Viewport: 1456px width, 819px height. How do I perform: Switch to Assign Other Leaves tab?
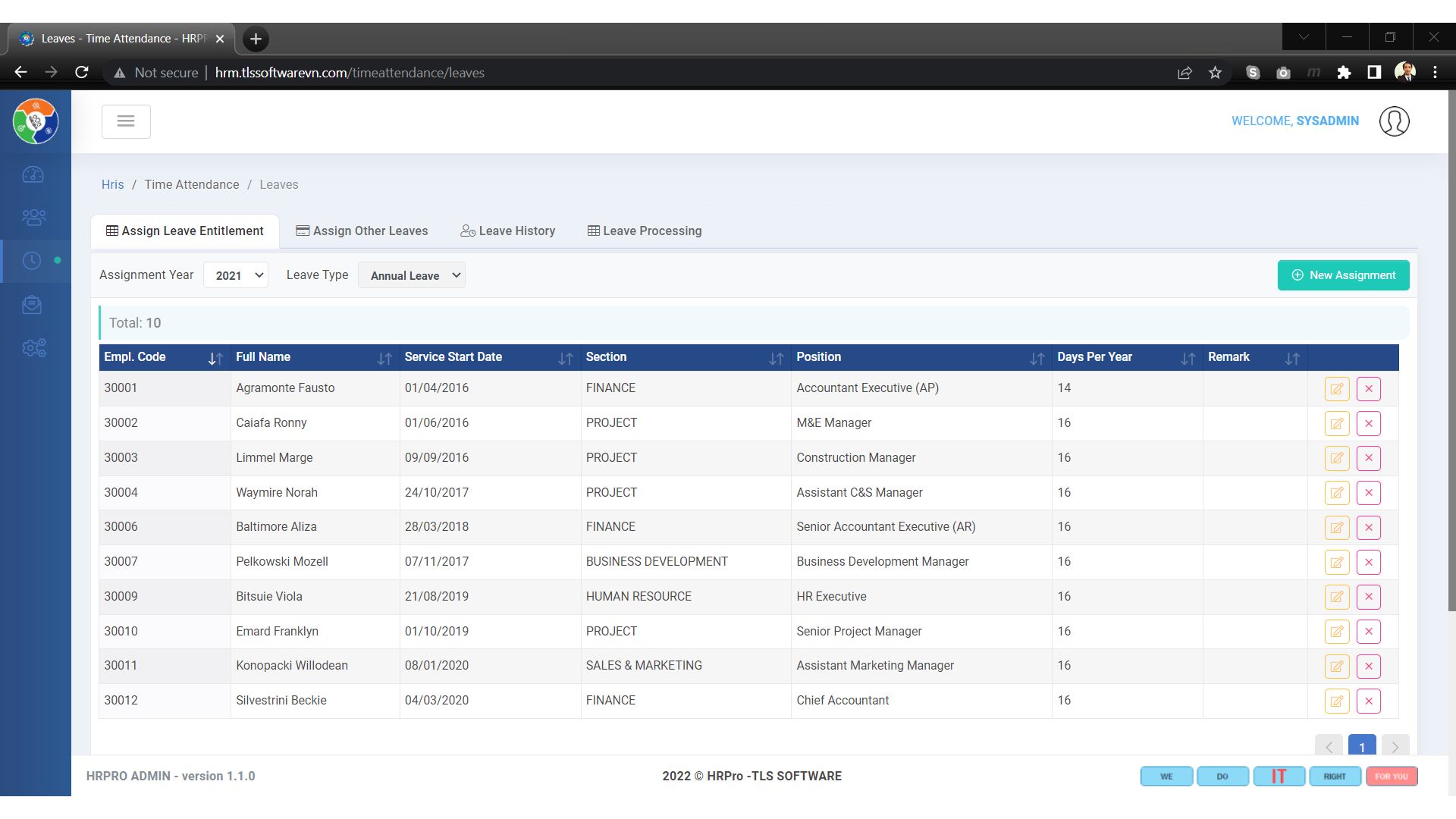point(362,231)
